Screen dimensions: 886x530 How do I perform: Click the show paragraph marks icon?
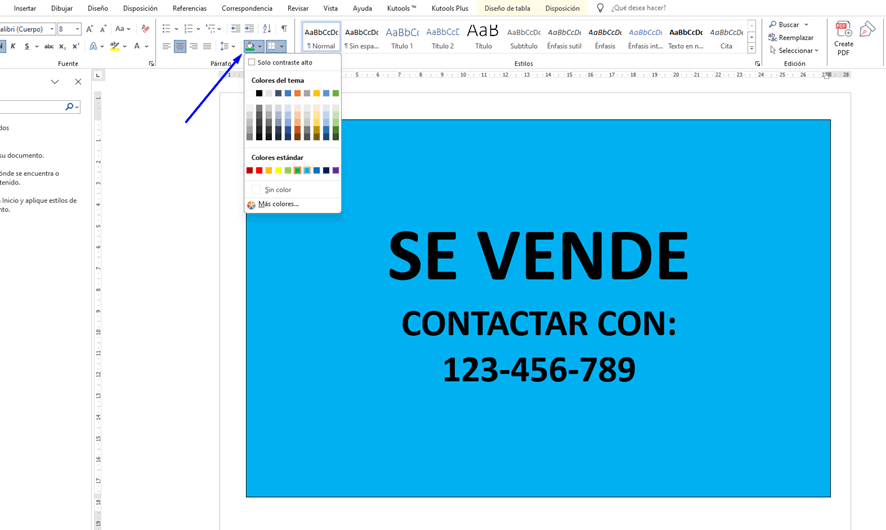pos(284,29)
